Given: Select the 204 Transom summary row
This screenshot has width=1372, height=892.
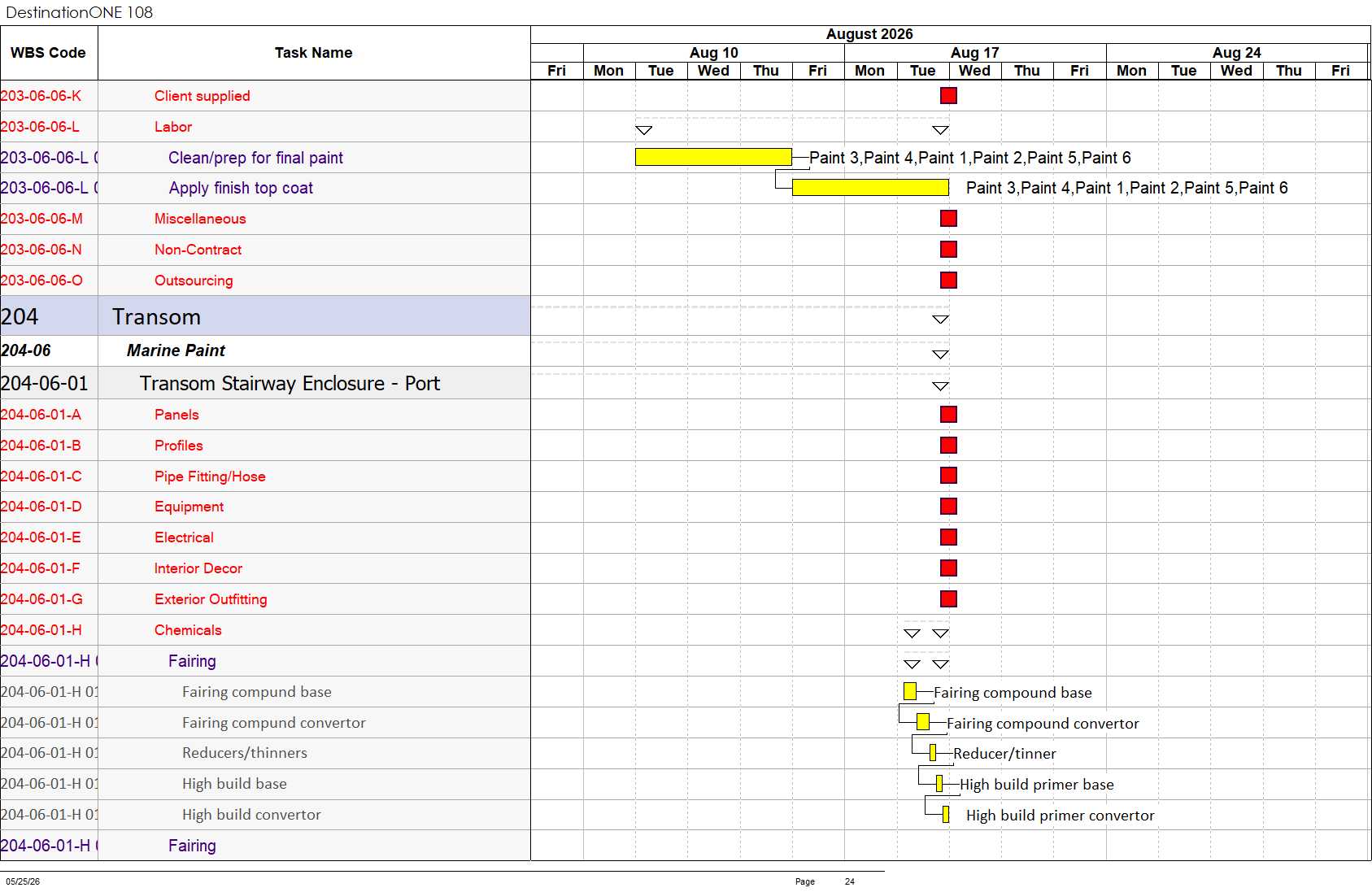Looking at the screenshot, I should pos(265,316).
